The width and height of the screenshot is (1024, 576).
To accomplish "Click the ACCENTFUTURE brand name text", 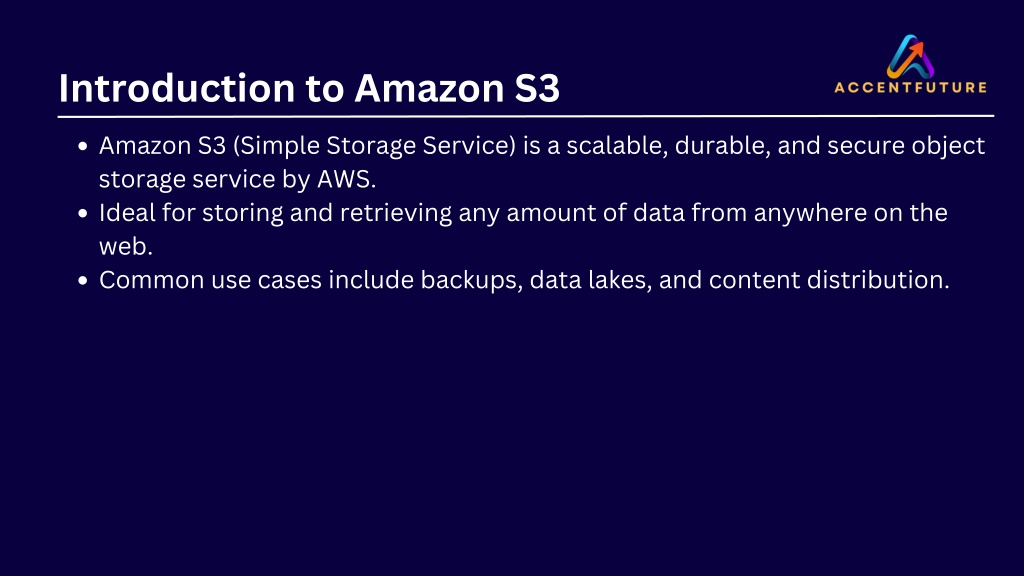I will pyautogui.click(x=910, y=88).
